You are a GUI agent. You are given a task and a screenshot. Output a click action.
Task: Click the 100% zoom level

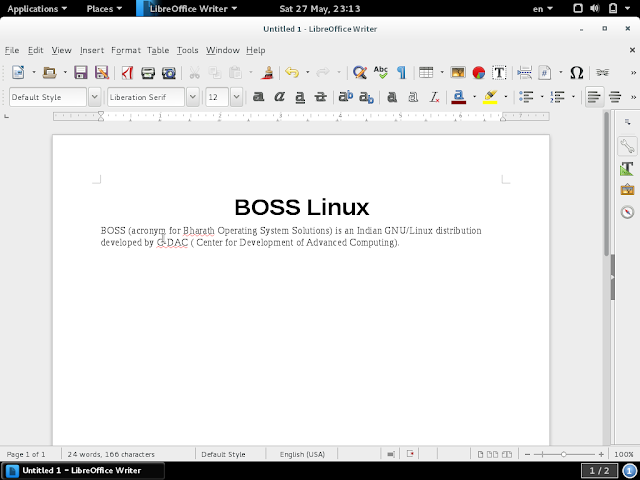click(x=624, y=454)
